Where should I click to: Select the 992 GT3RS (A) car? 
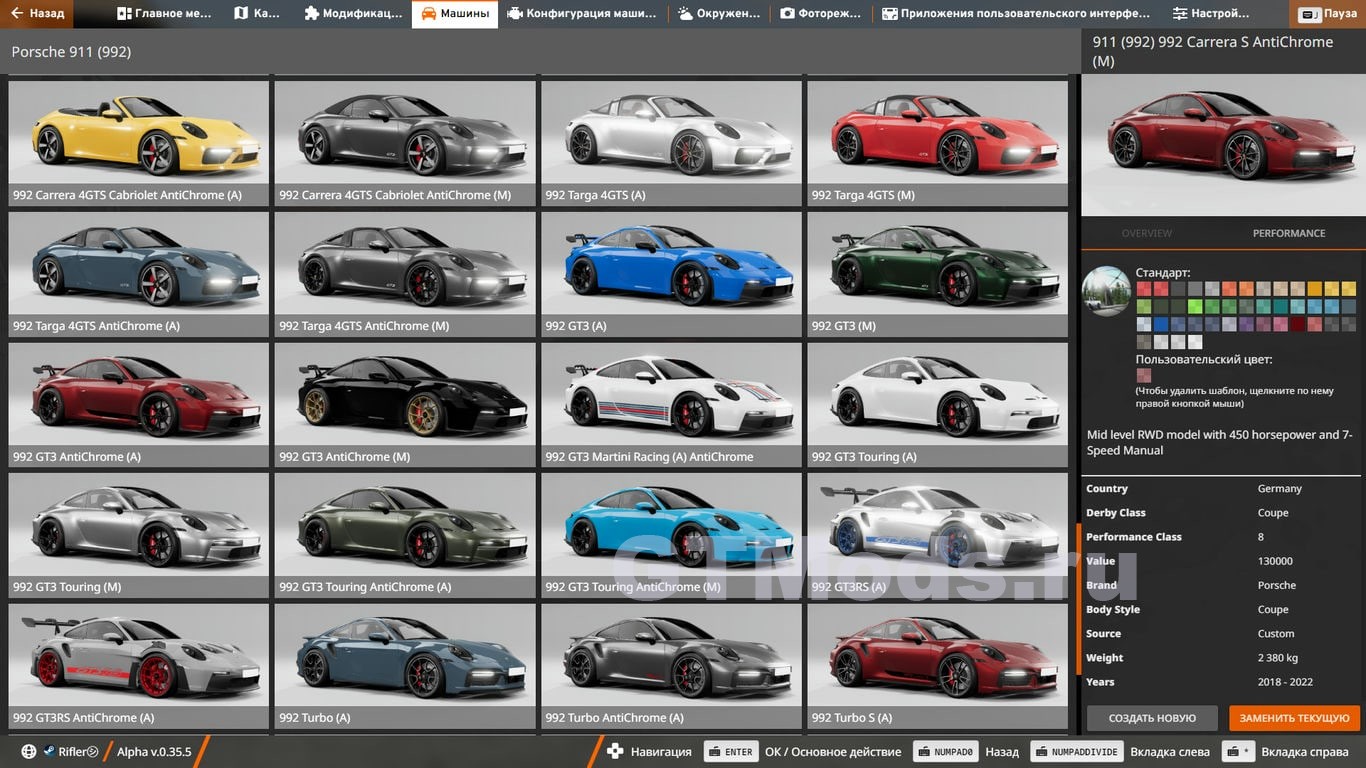[938, 535]
